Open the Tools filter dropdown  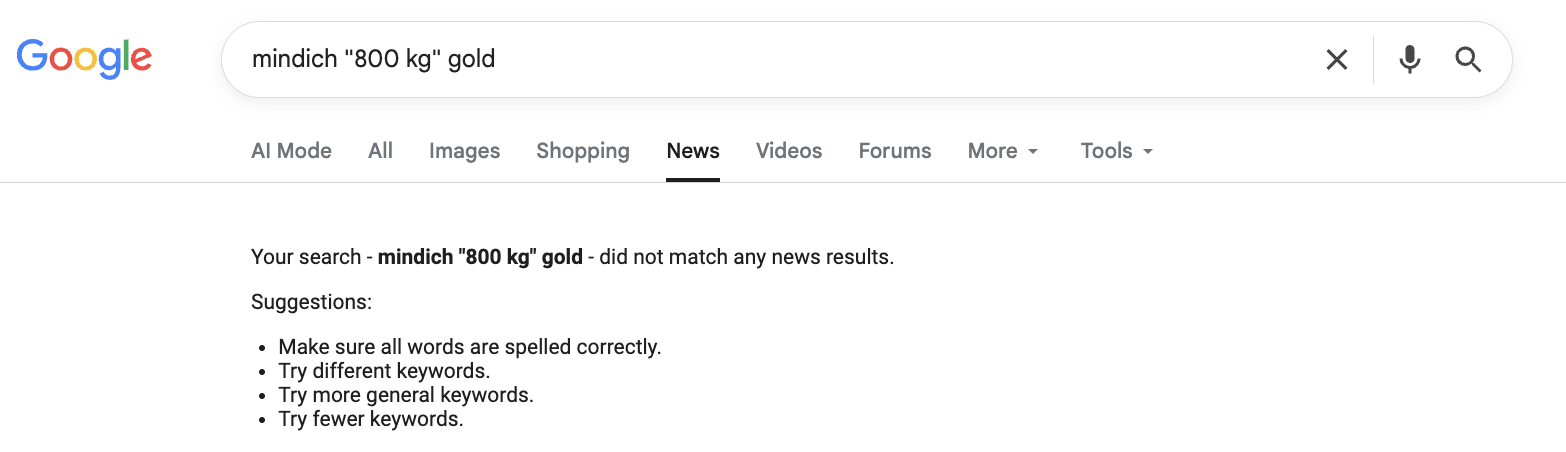[1117, 151]
